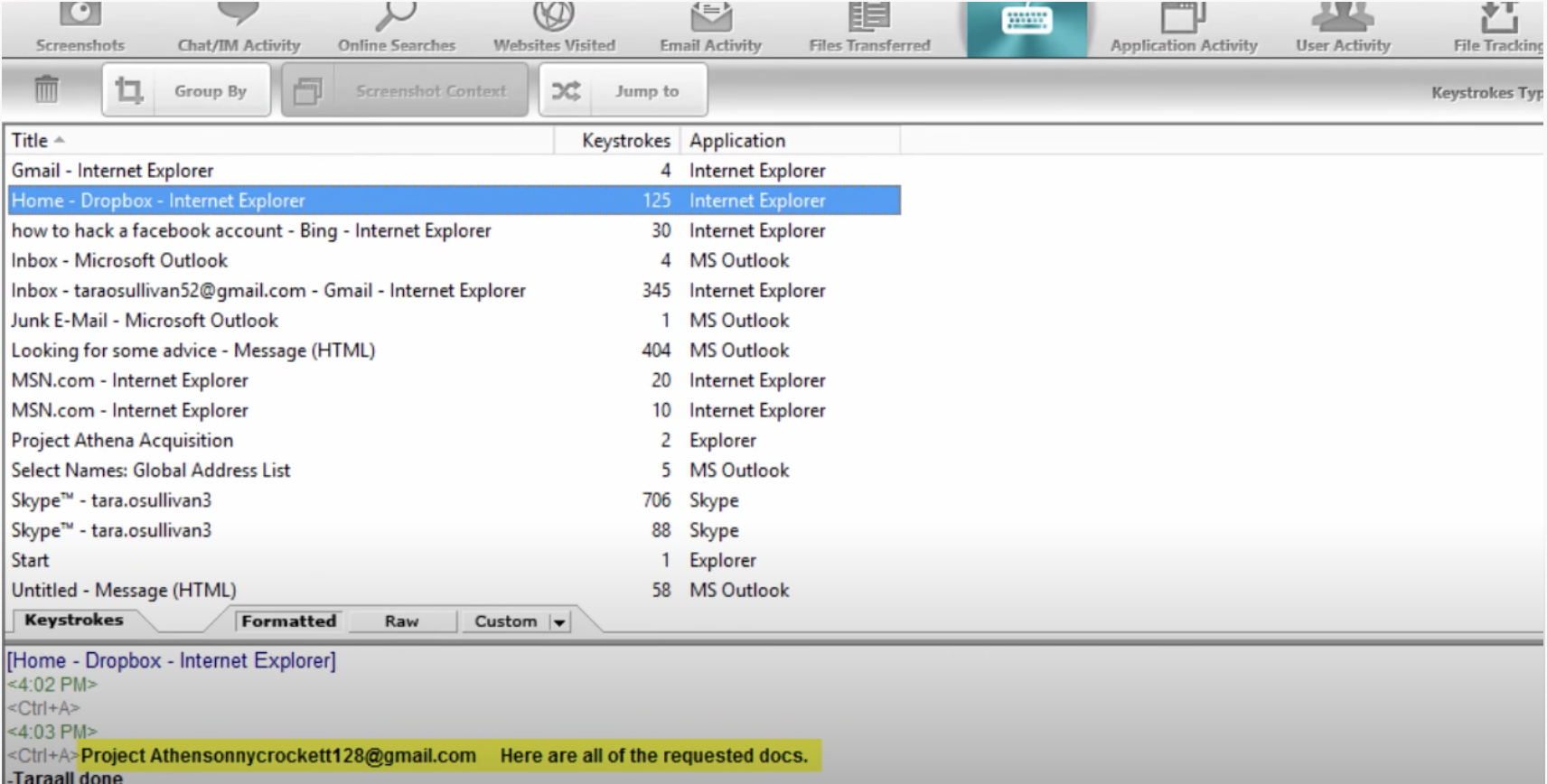Select row Inbox - Microsoft Outlook

coord(454,260)
